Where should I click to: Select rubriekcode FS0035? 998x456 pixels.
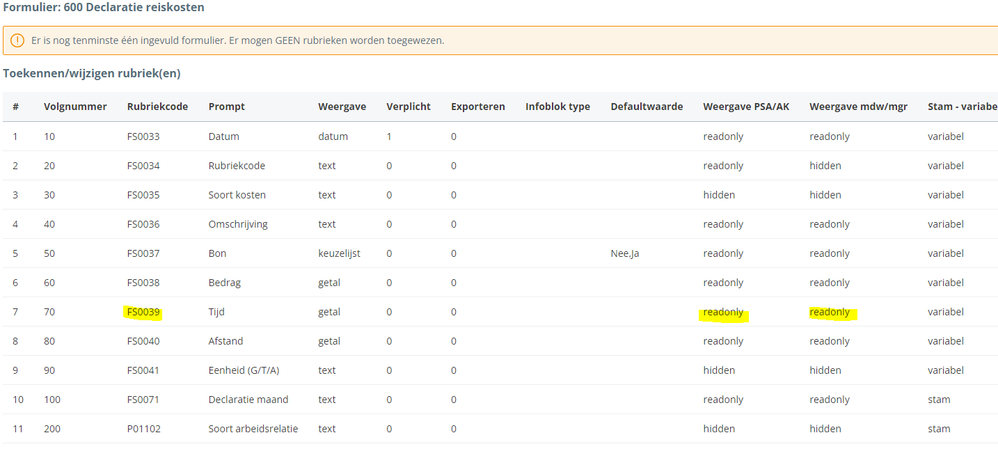pos(143,195)
